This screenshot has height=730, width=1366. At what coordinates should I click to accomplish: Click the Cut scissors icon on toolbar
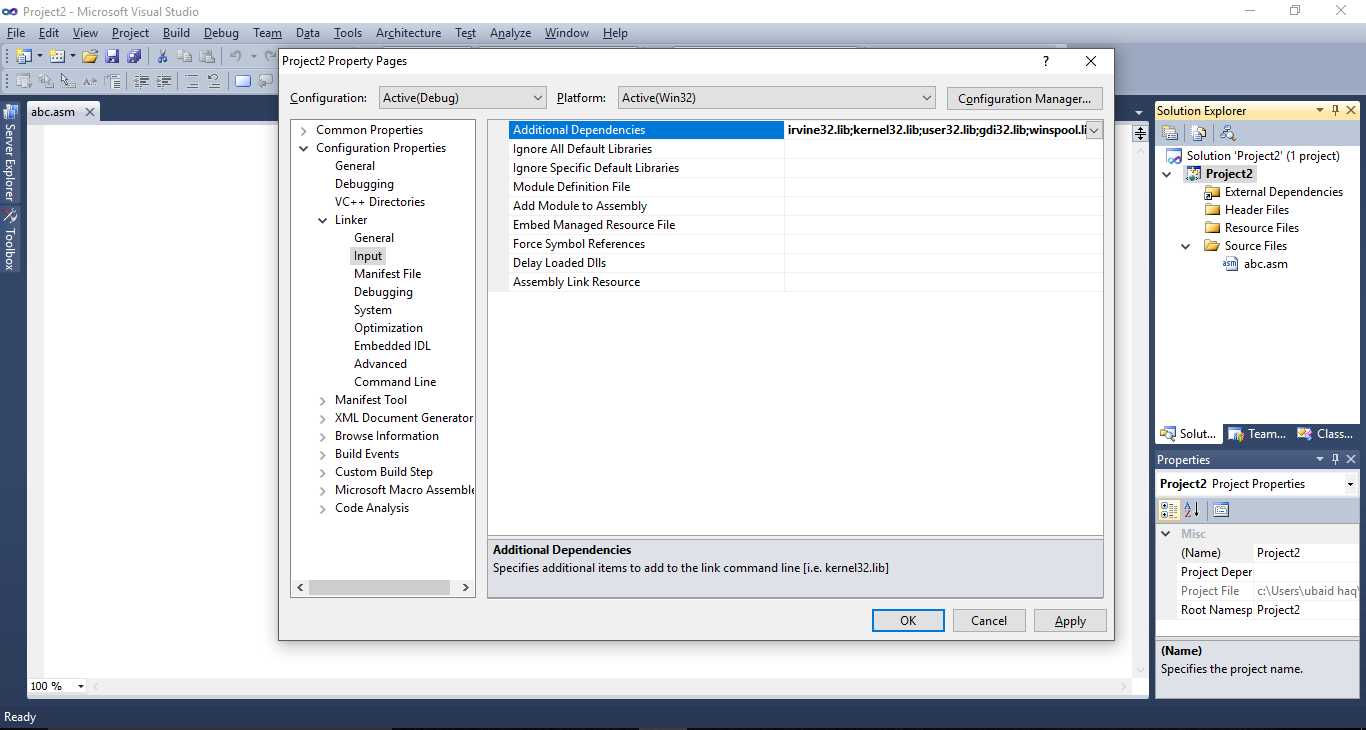[162, 55]
